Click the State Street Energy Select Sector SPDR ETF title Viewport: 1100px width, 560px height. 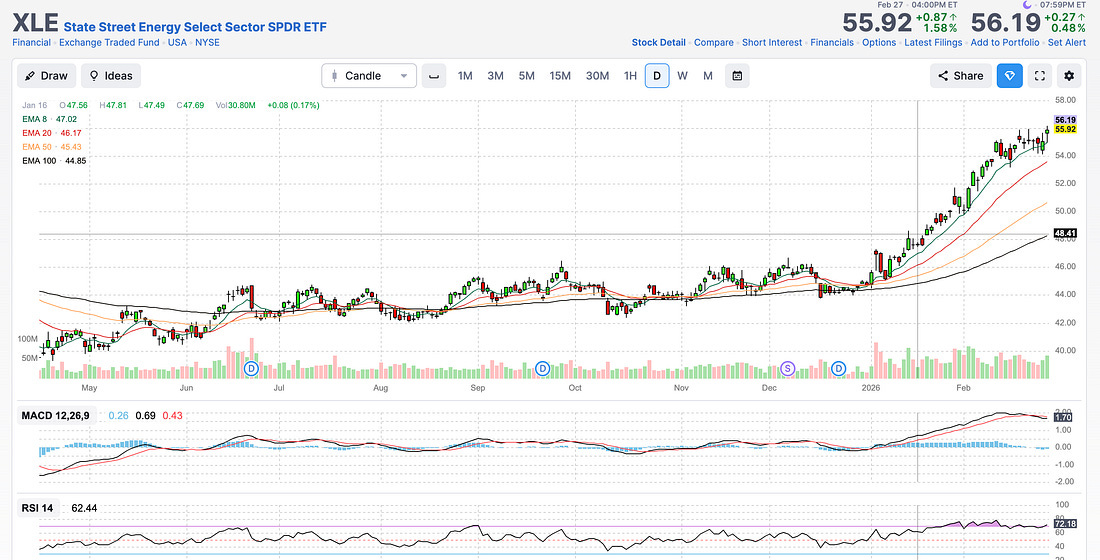tap(195, 27)
